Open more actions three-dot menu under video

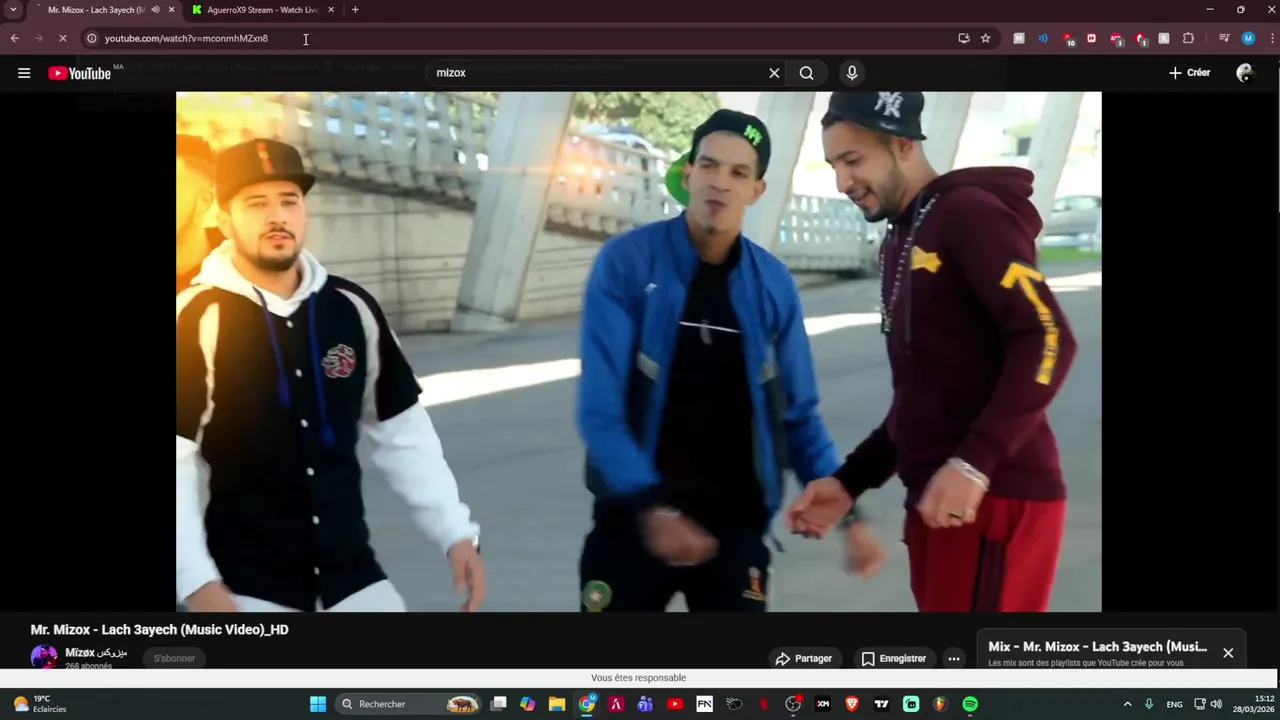[954, 658]
